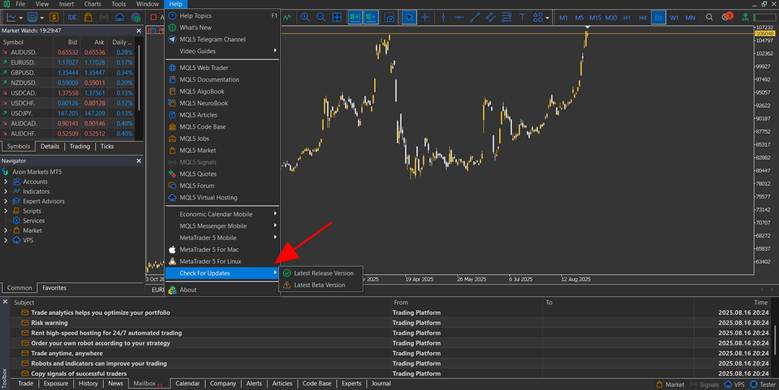The image size is (779, 390).
Task: Close the Market Watch panel
Action: (x=139, y=31)
